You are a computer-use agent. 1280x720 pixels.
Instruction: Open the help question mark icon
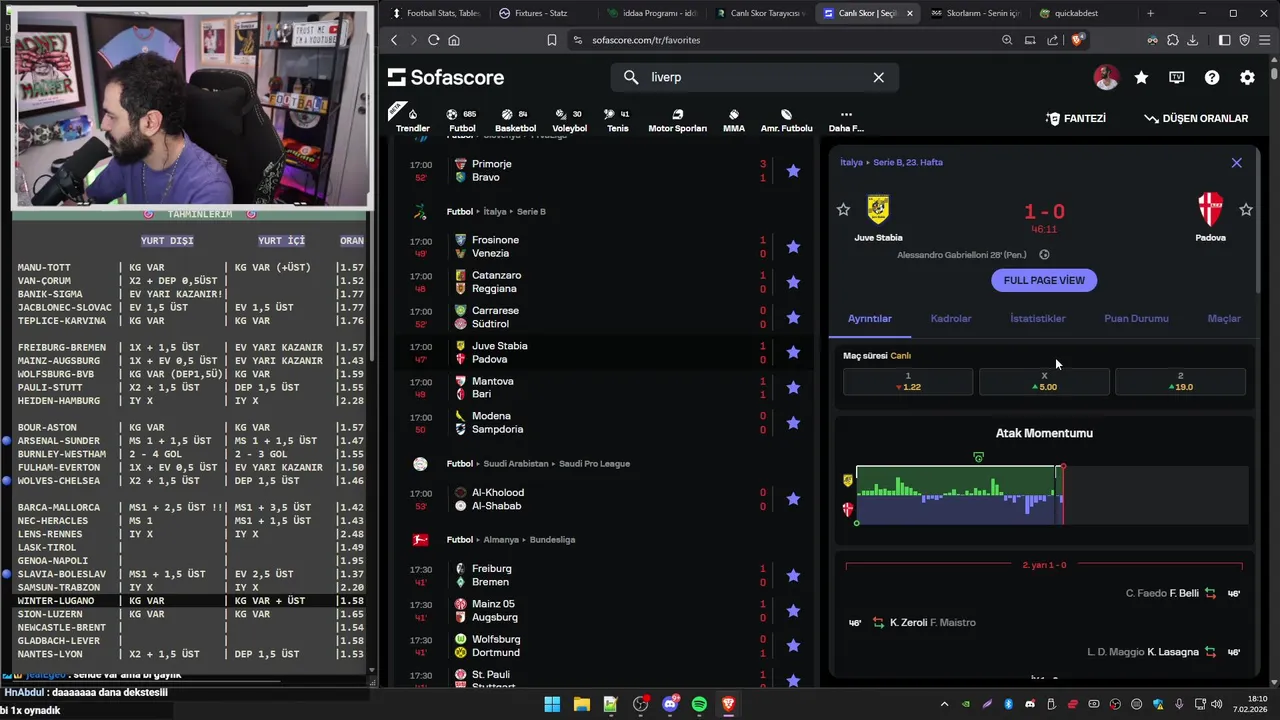tap(1212, 77)
